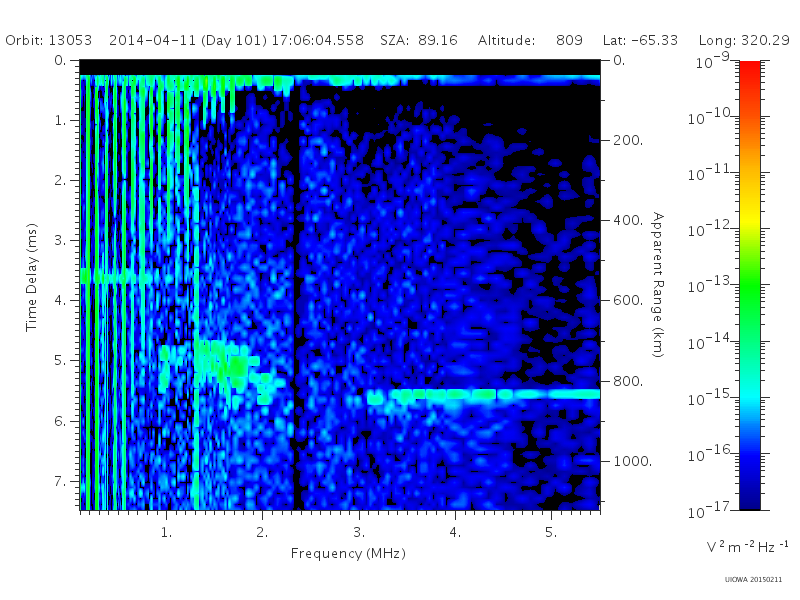Click the 'Long: 320.29' header value
The image size is (800, 600).
coord(744,40)
